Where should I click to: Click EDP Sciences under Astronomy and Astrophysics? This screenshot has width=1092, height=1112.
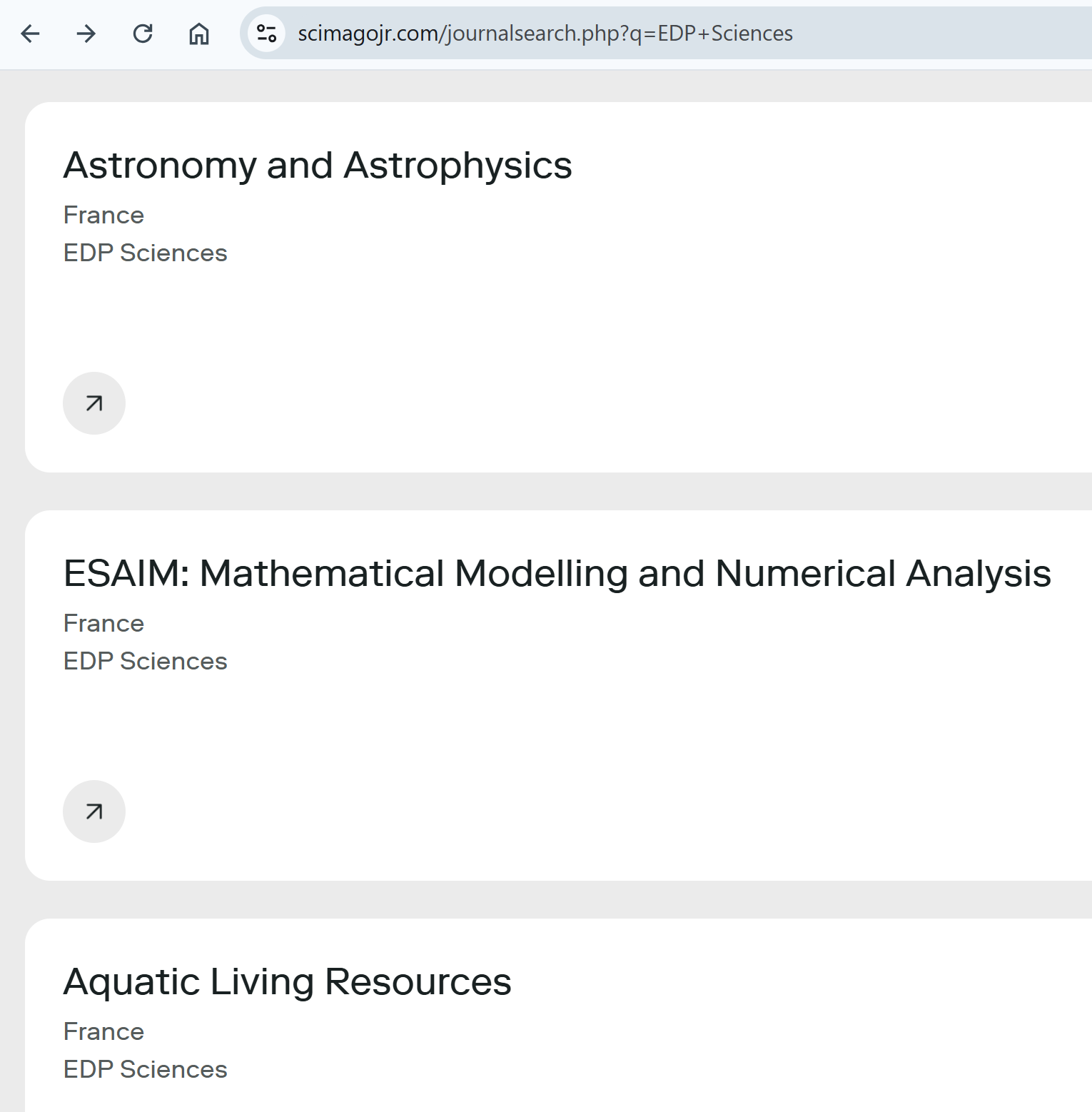[x=145, y=253]
